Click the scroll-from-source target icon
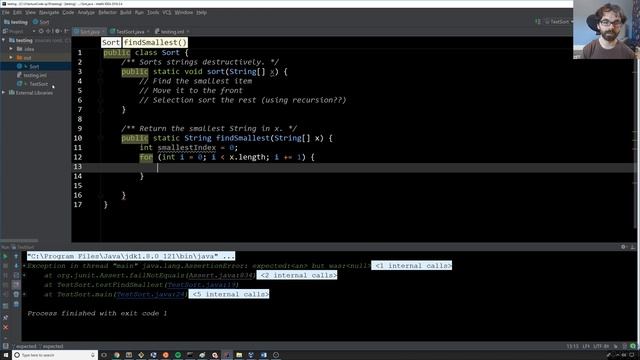The image size is (640, 360). (41, 31)
